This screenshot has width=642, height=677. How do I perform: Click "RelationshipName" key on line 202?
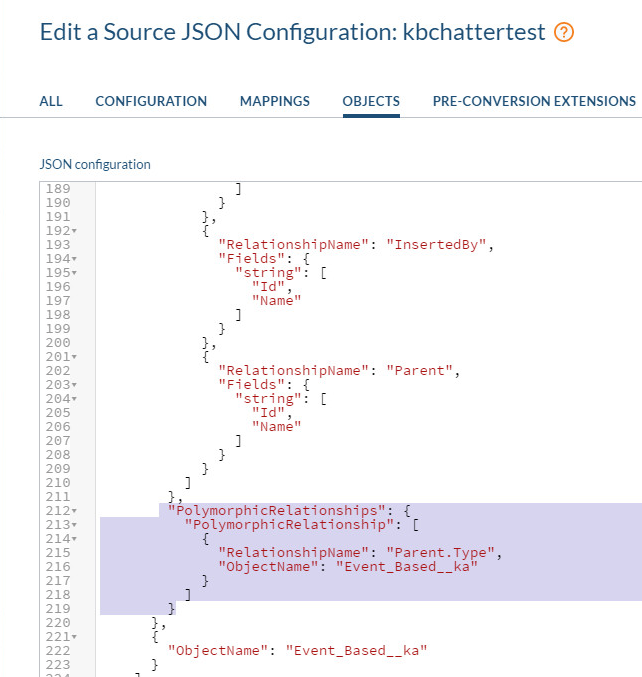(293, 371)
